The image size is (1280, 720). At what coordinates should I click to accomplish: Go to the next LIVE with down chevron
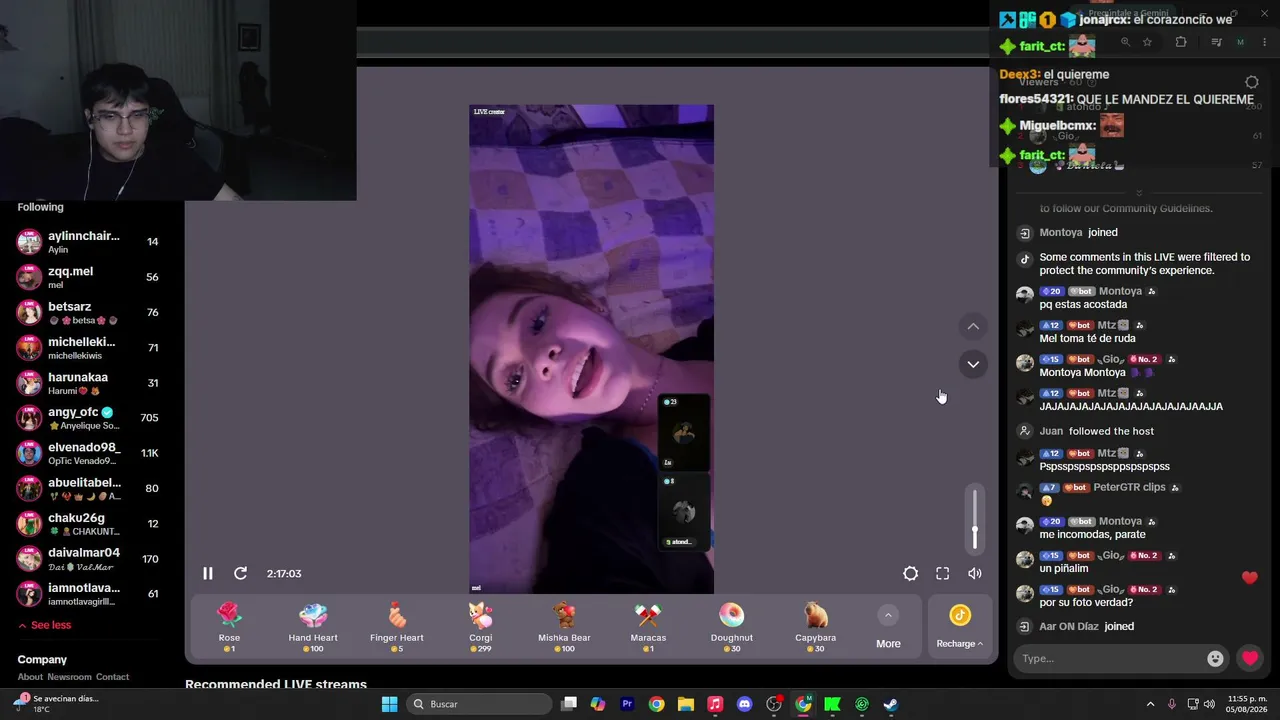(x=973, y=364)
